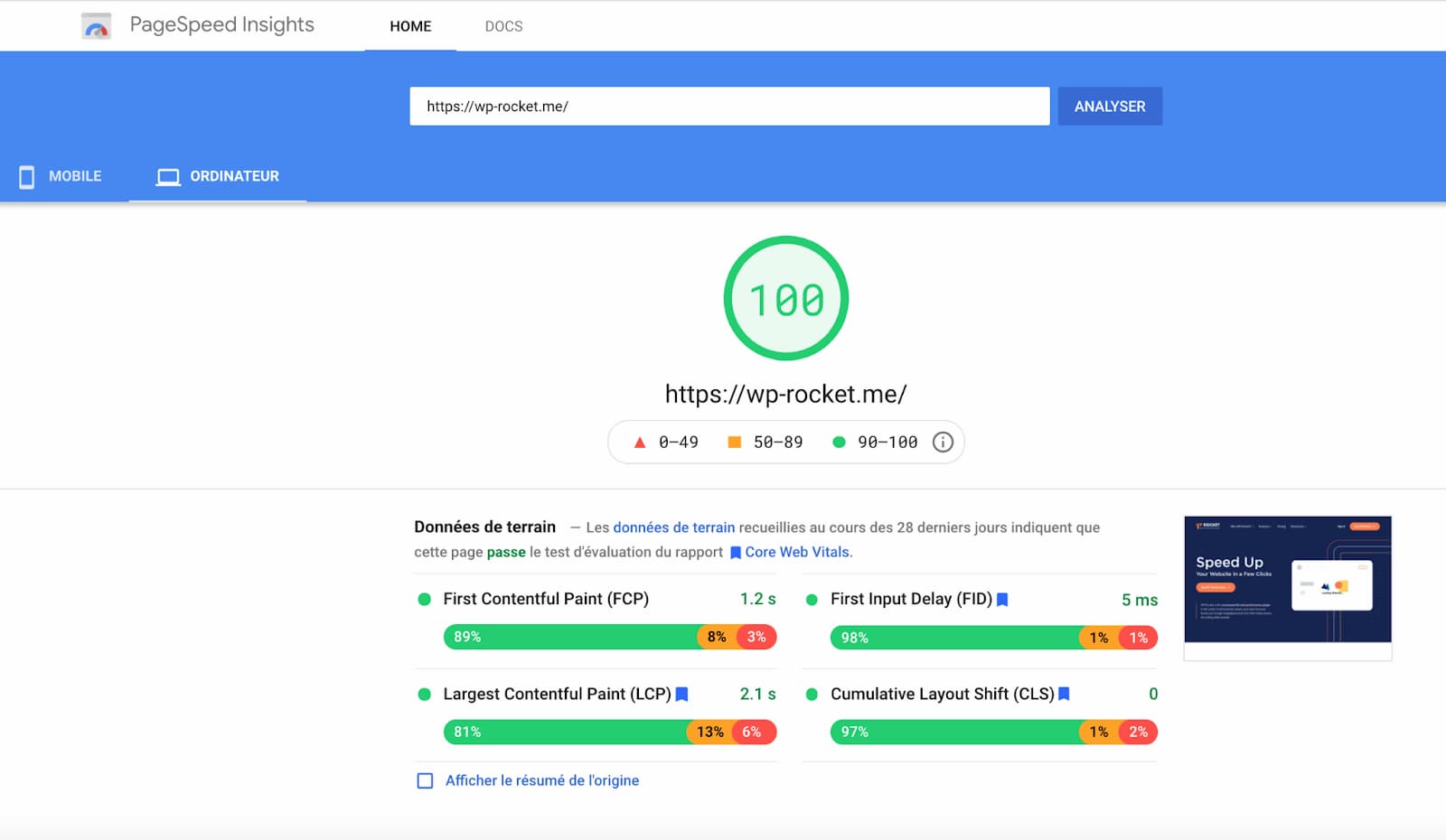Click the CLS red 2% bar segment
The height and width of the screenshot is (840, 1446).
[x=1138, y=732]
